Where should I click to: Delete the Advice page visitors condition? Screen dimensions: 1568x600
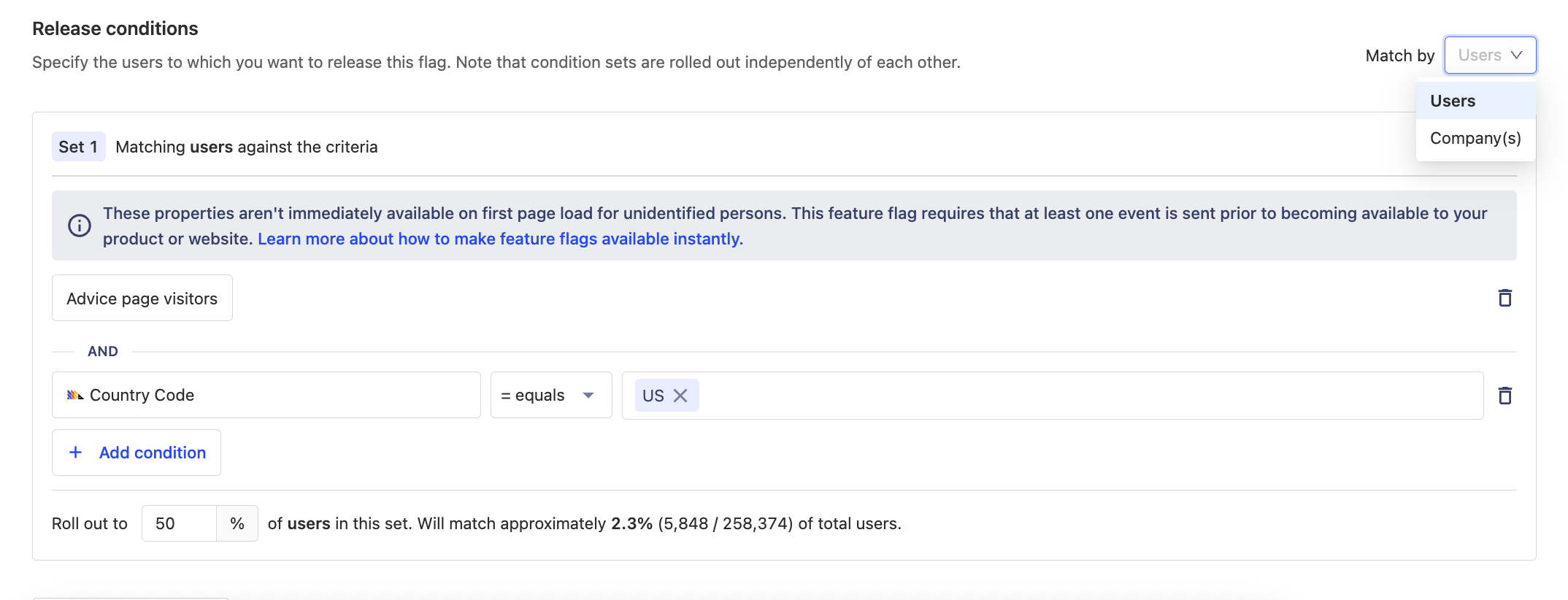(x=1504, y=298)
